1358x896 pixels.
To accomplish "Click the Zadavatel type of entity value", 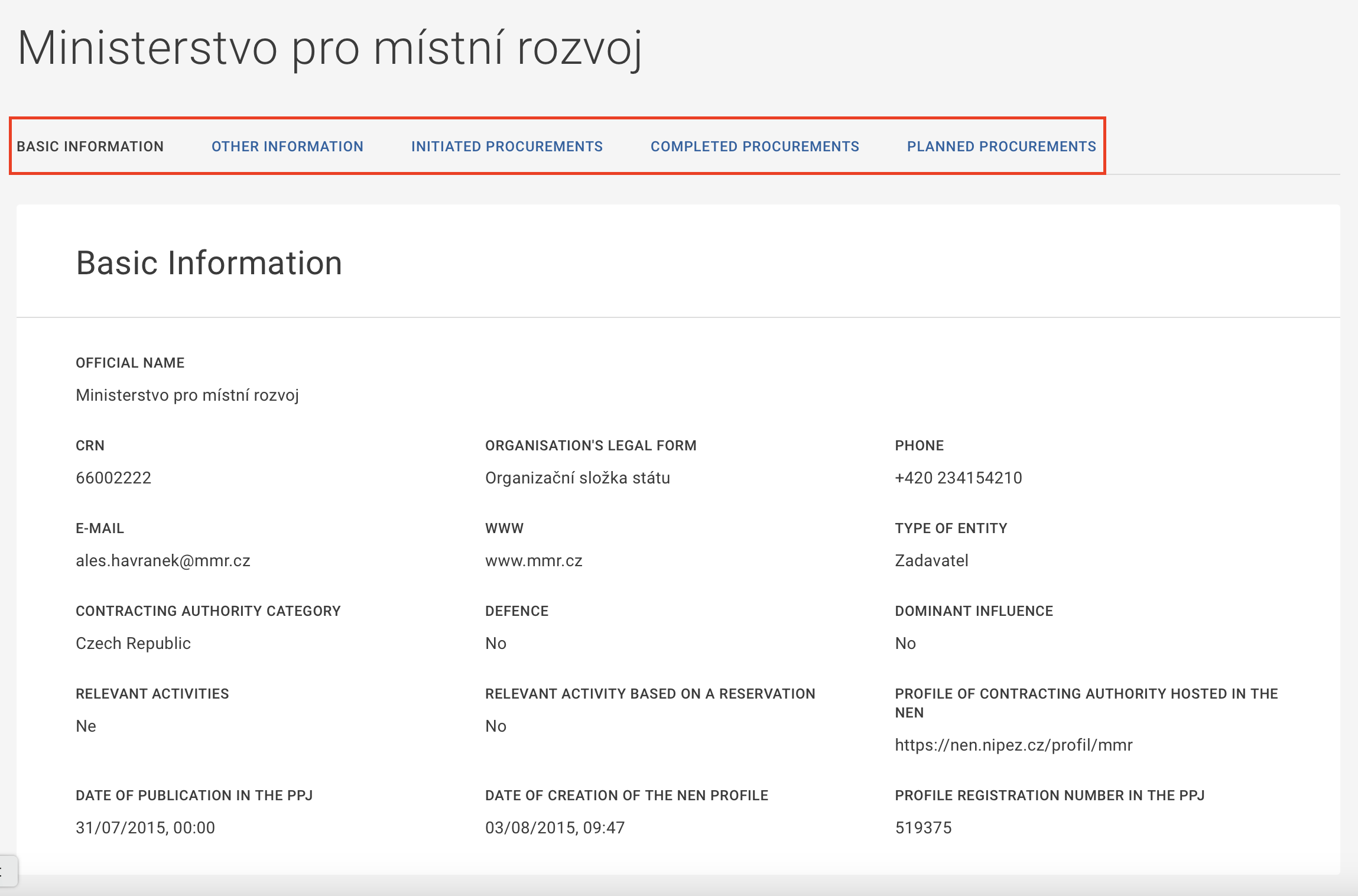I will click(931, 560).
